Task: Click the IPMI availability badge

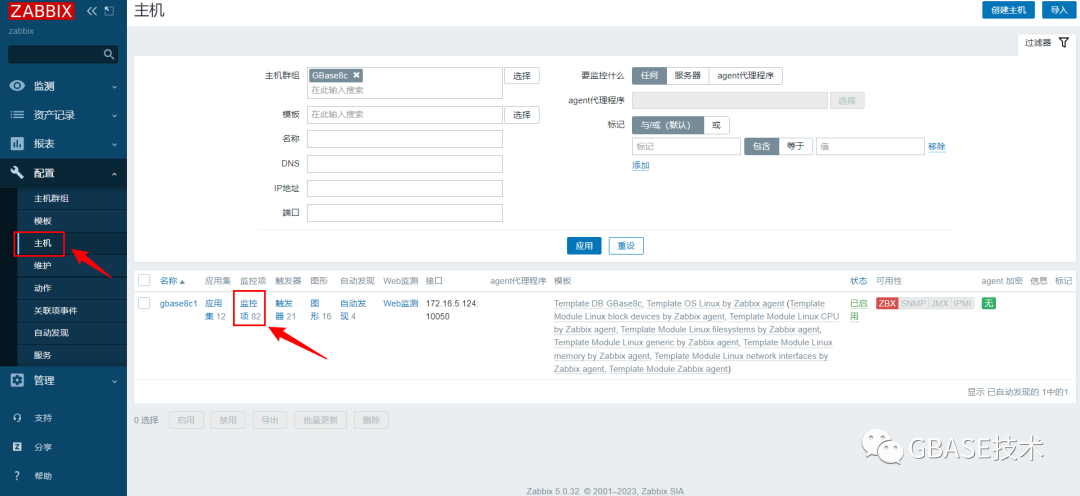Action: (x=962, y=303)
